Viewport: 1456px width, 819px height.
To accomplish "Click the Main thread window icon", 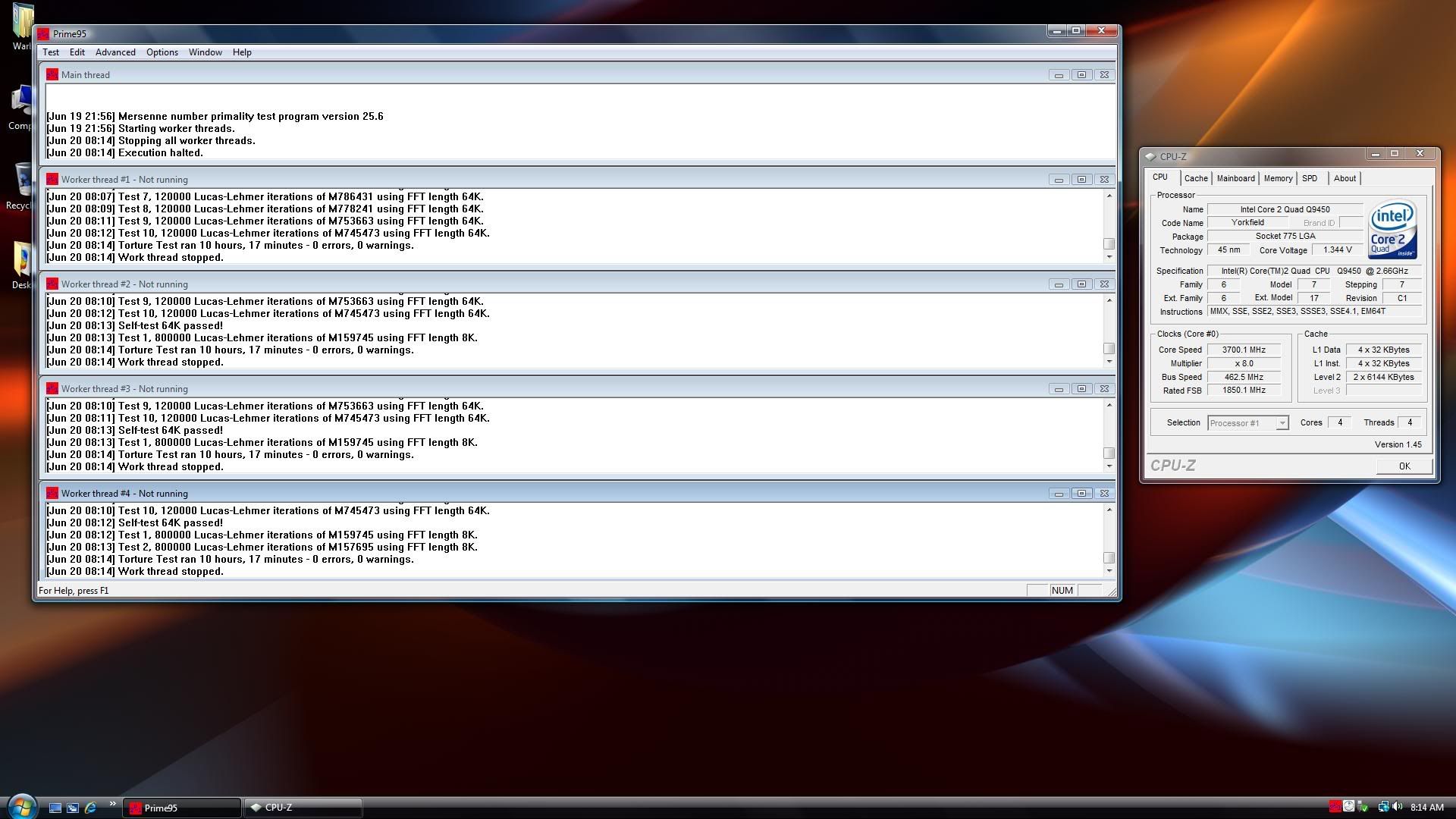I will click(x=52, y=74).
